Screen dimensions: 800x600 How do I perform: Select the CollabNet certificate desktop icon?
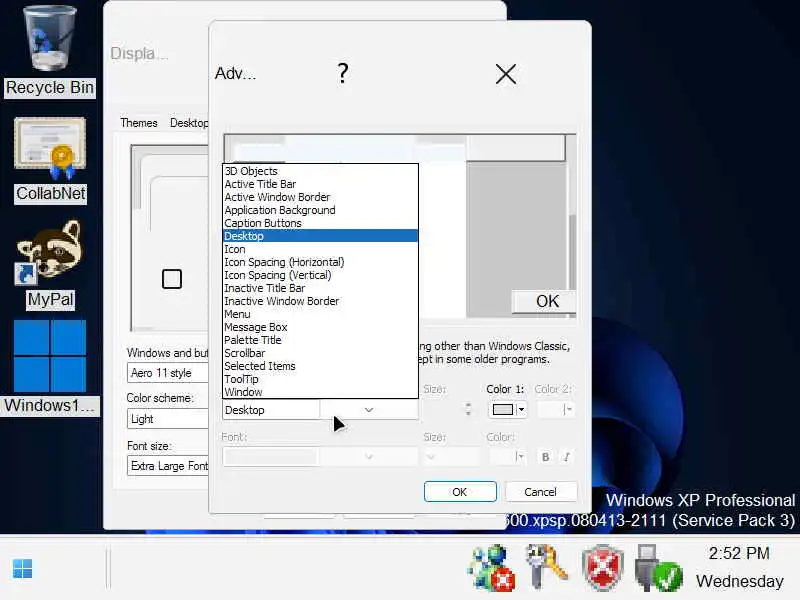tap(50, 161)
